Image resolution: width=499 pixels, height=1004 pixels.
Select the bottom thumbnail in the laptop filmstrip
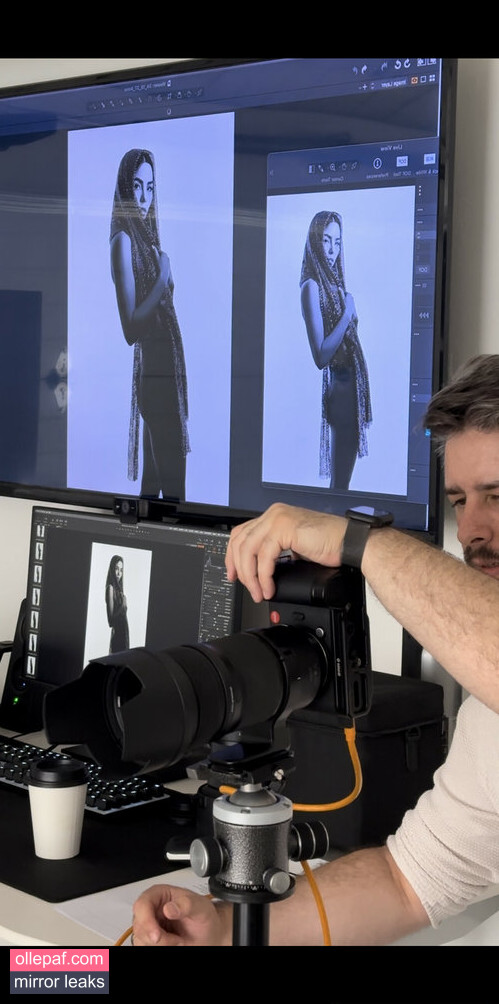point(30,664)
